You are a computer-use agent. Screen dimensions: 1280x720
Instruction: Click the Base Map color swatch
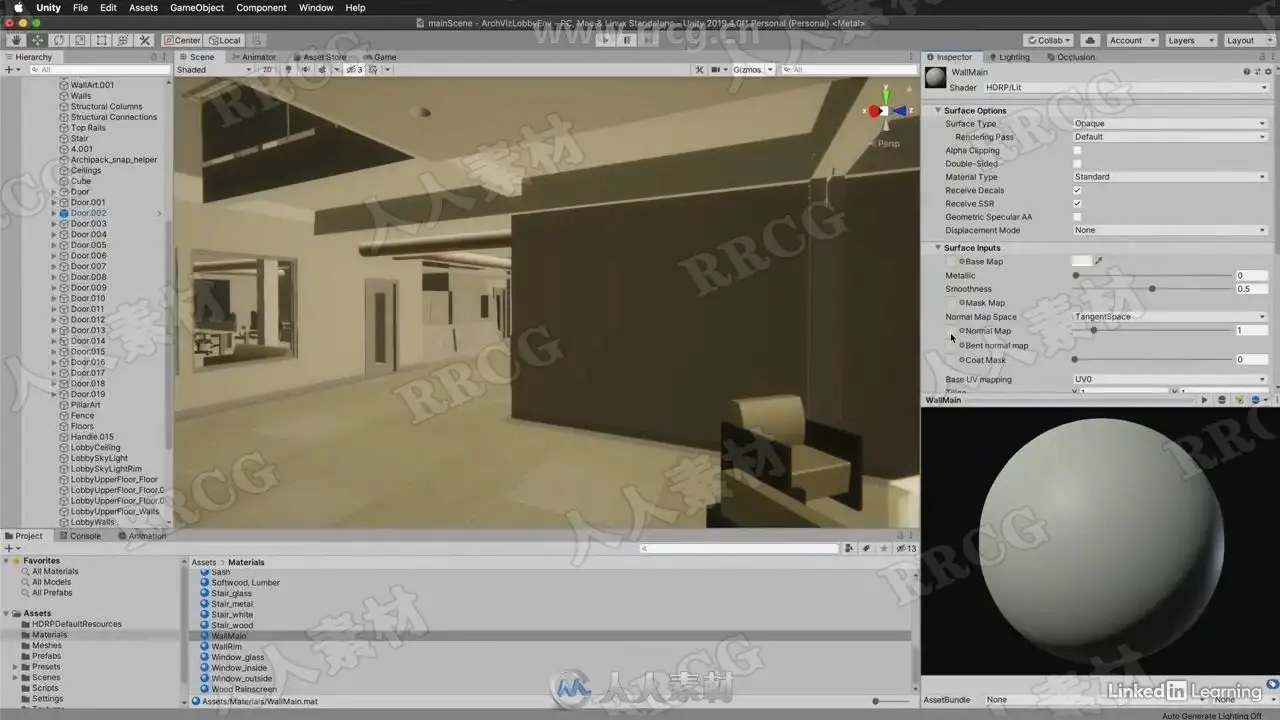(x=1081, y=261)
